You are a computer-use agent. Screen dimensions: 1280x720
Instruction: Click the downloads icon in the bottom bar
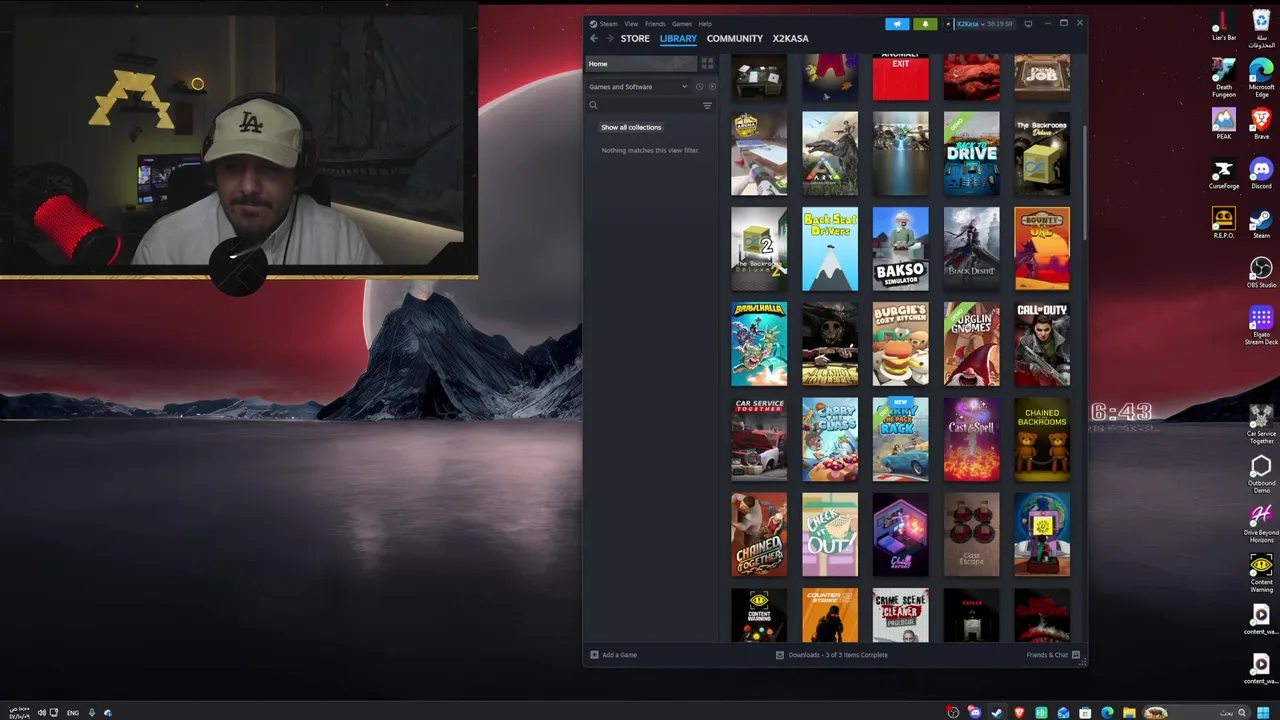pyautogui.click(x=780, y=655)
